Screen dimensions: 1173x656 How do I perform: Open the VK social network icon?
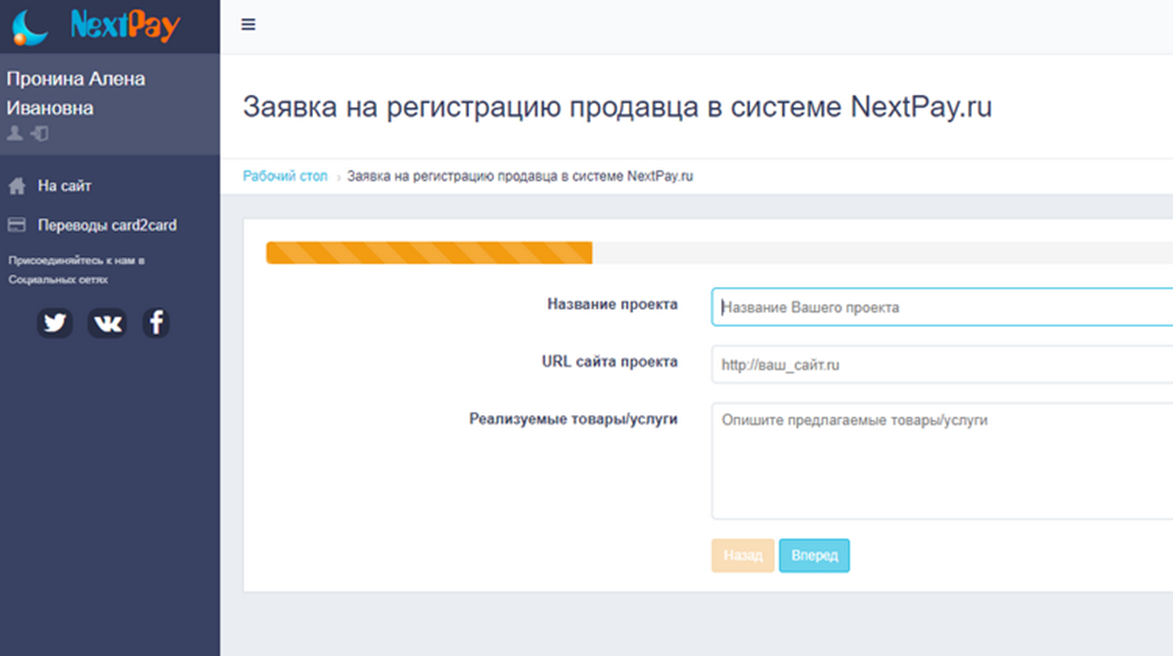pos(106,323)
